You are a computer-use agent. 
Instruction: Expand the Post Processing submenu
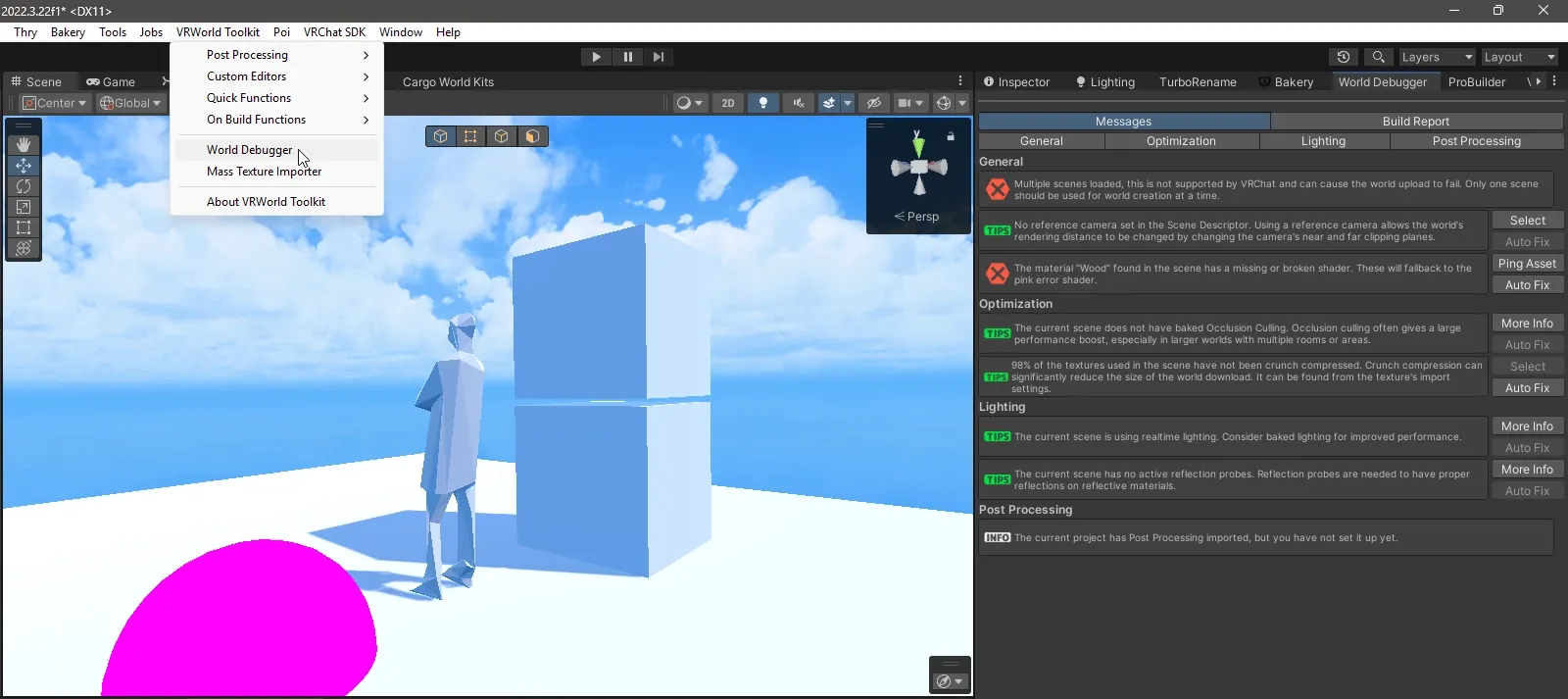pyautogui.click(x=276, y=55)
